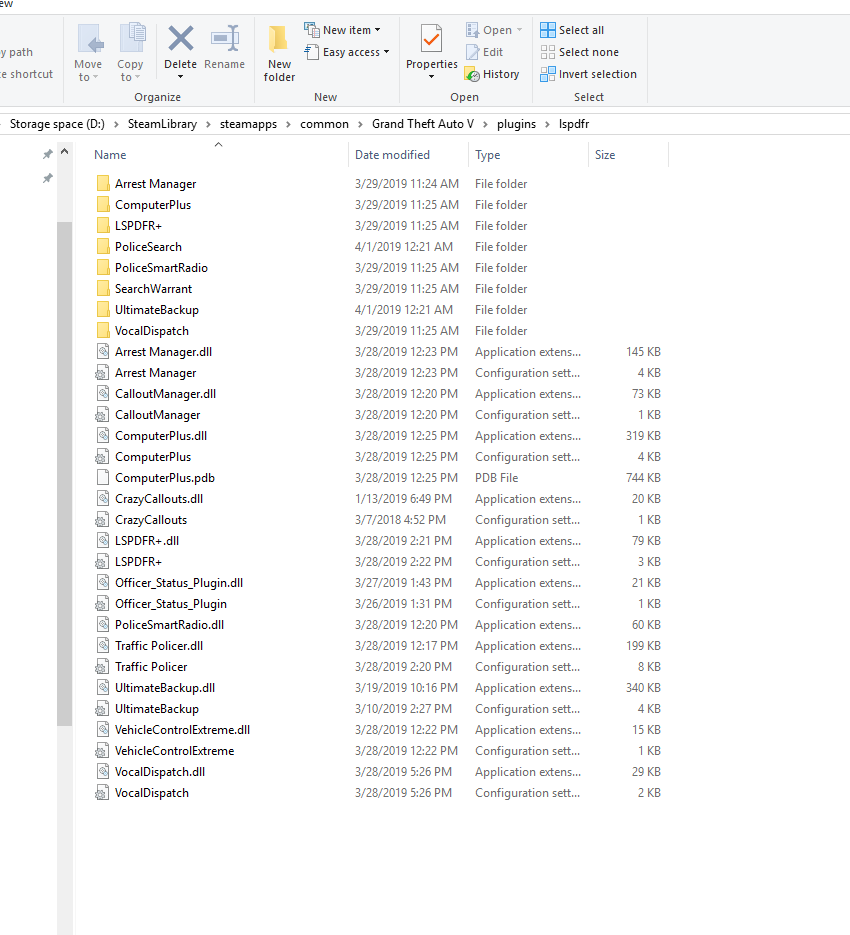
Task: Select ComputerPlus.dll file name
Action: (x=161, y=436)
